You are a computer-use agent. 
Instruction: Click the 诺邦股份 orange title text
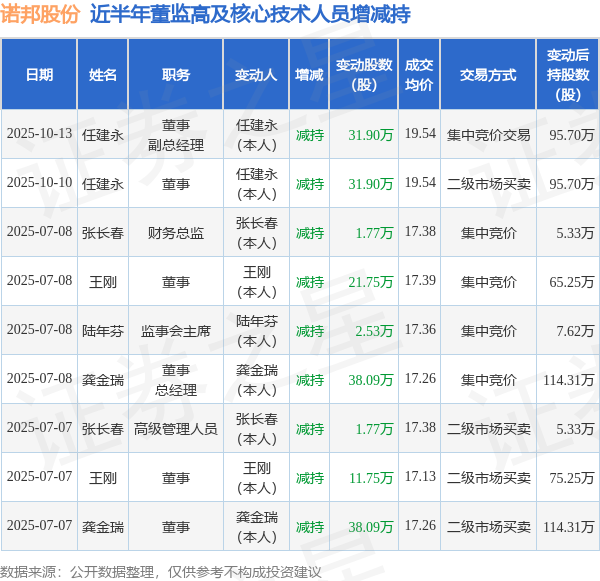[40, 15]
